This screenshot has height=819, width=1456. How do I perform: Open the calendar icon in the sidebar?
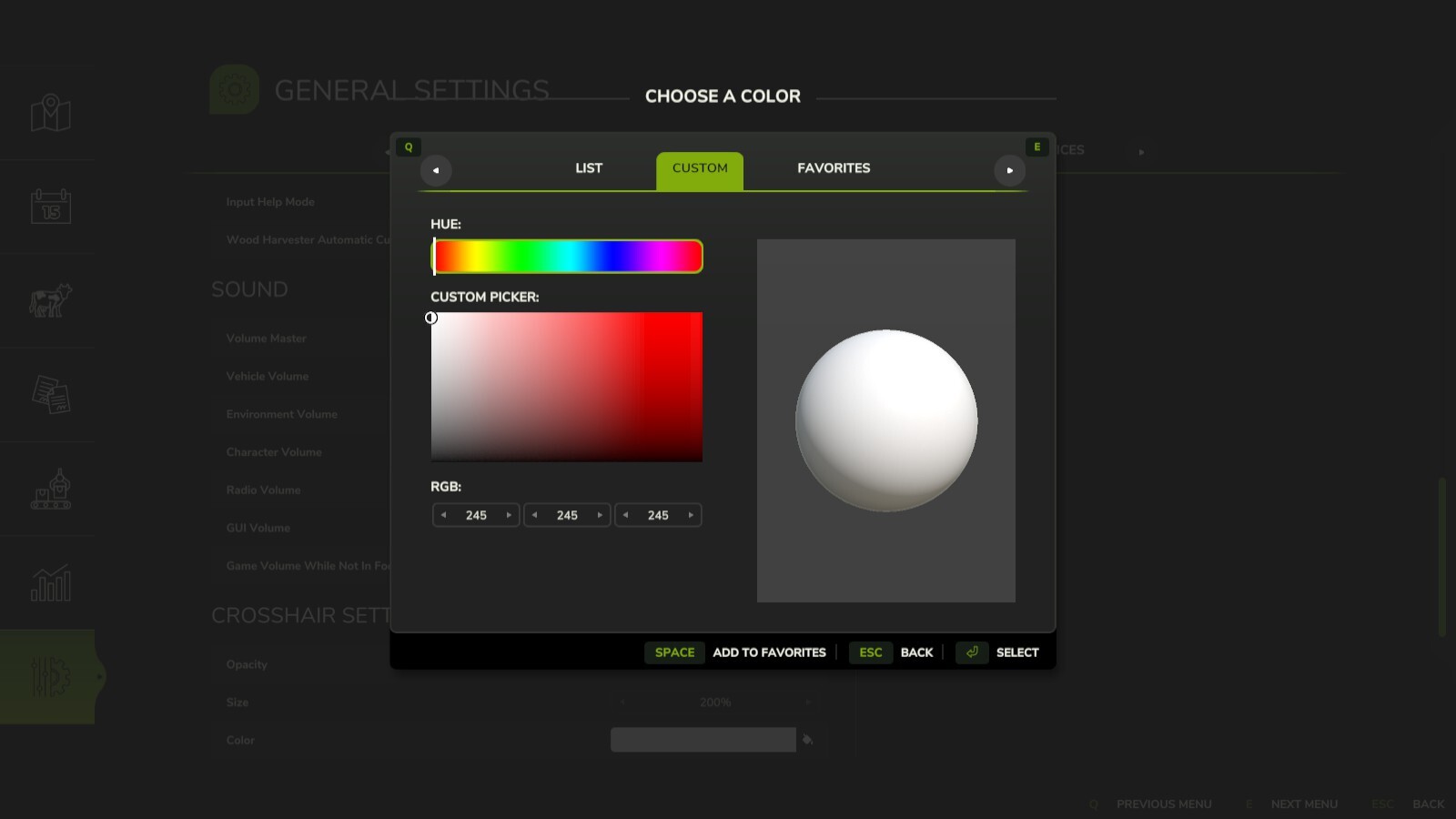(x=49, y=207)
